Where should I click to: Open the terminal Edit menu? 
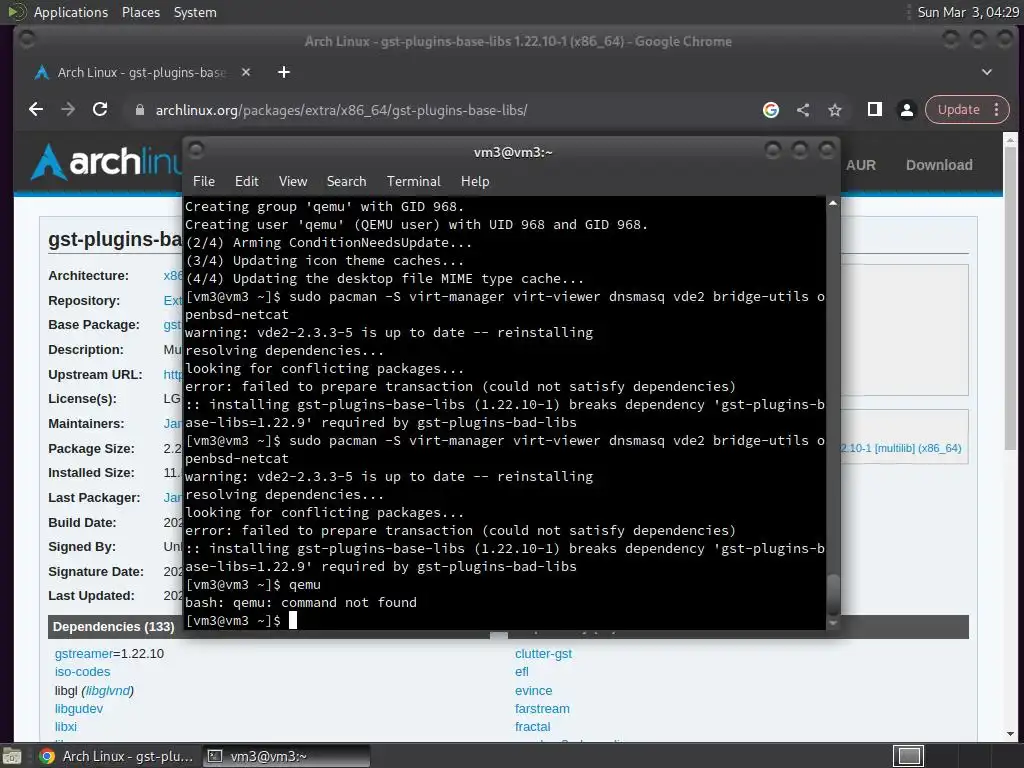[x=246, y=182]
